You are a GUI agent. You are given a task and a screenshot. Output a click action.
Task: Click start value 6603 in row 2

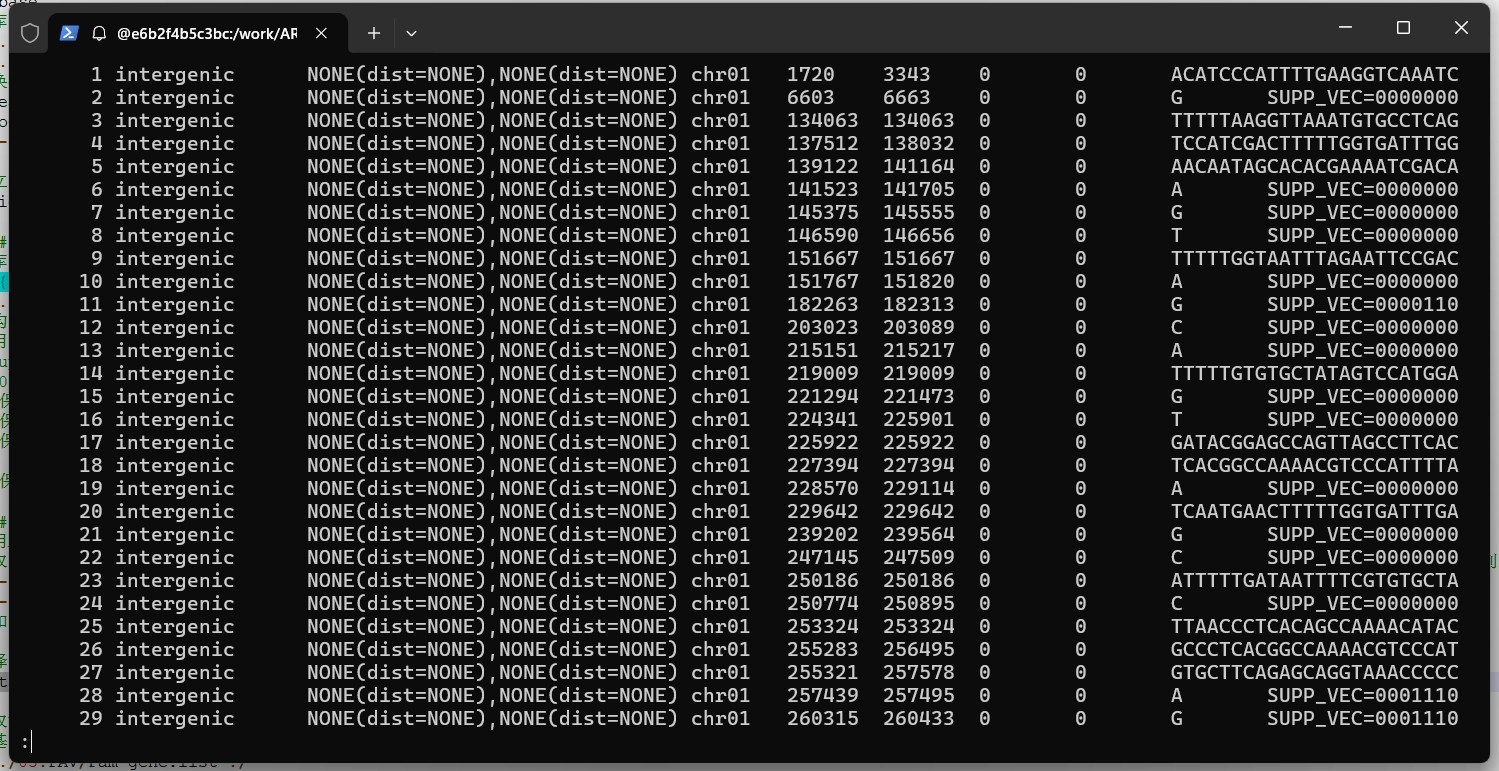810,98
